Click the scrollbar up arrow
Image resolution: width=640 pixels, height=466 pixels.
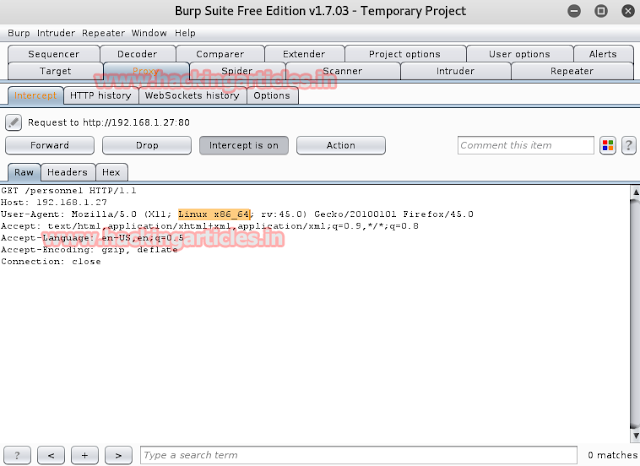[x=636, y=191]
